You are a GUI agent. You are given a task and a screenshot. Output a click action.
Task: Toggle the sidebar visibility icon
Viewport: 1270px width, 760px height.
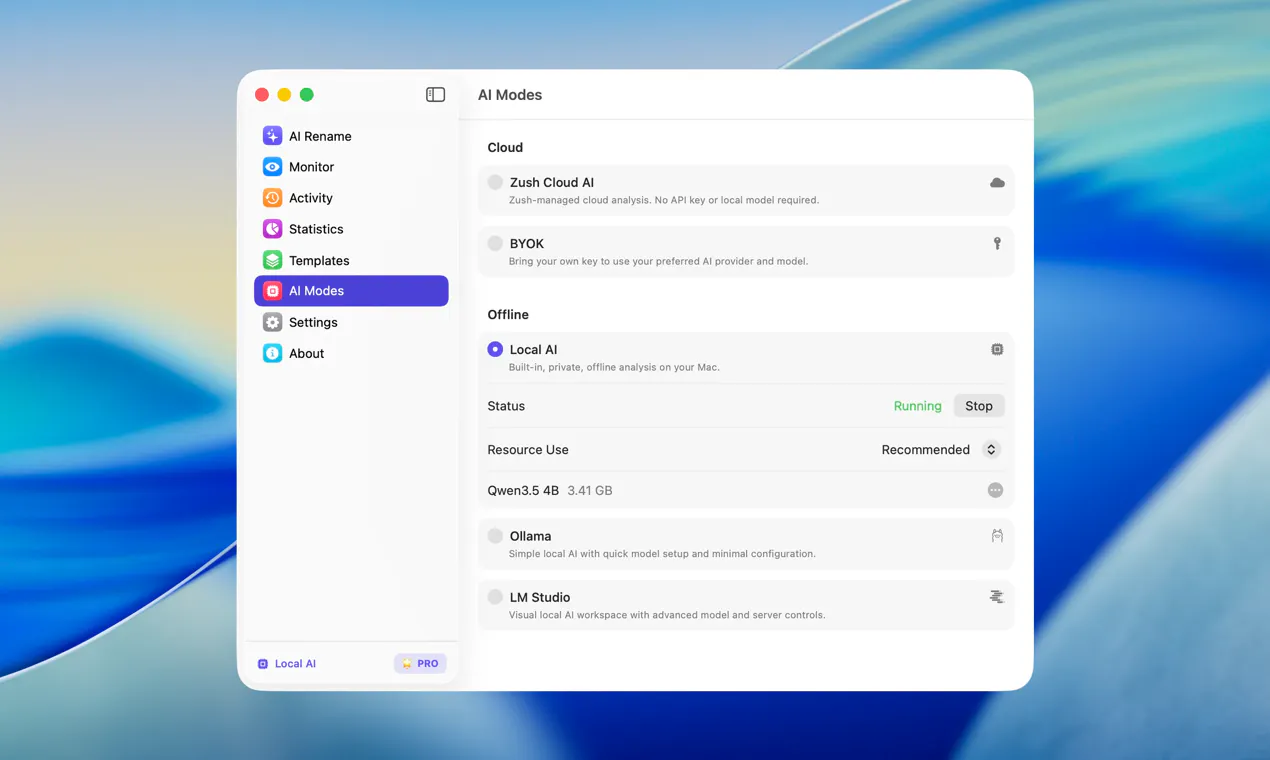pyautogui.click(x=435, y=94)
